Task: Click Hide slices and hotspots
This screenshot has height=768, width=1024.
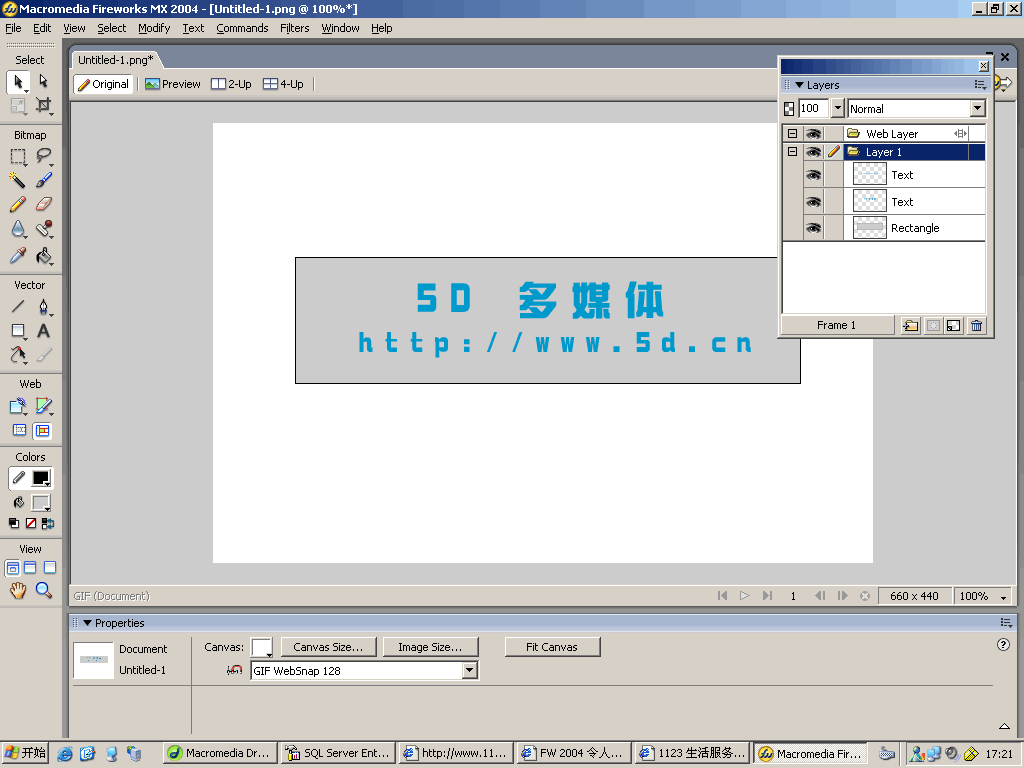Action: (20, 430)
